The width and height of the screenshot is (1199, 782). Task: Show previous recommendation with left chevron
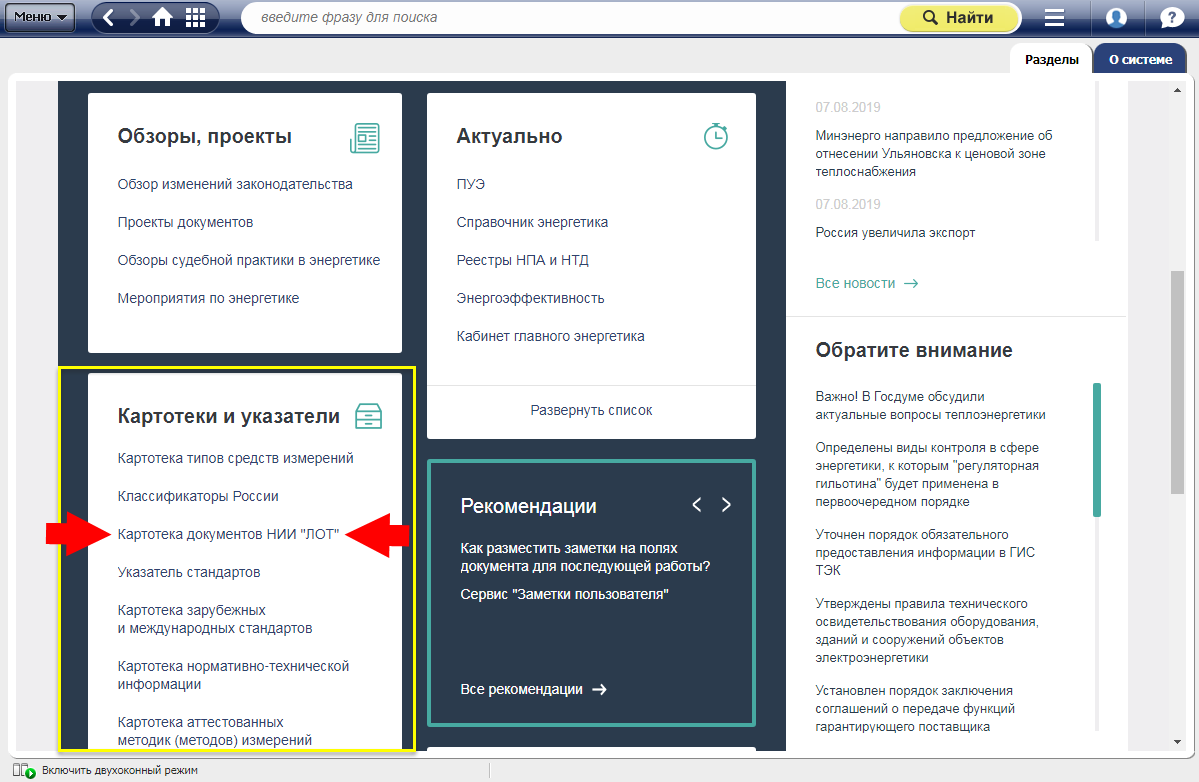click(x=697, y=505)
